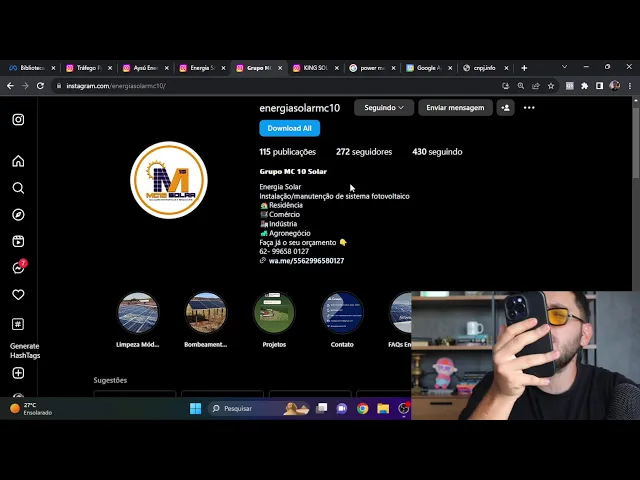
Task: Open Task View on taskbar
Action: point(322,408)
